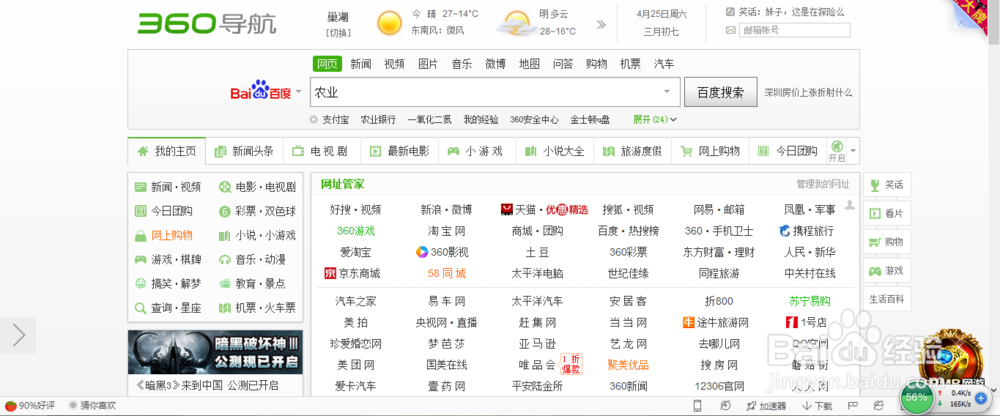
Task: Open the 小游戏 tab
Action: [x=477, y=151]
